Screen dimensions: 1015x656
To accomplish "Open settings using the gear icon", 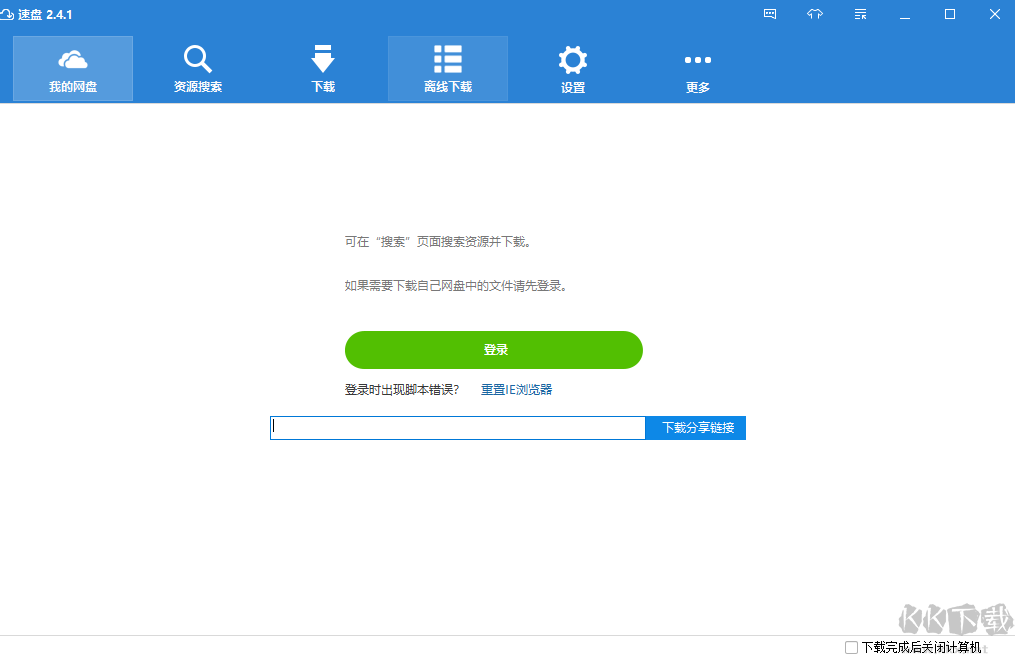I will pos(572,58).
